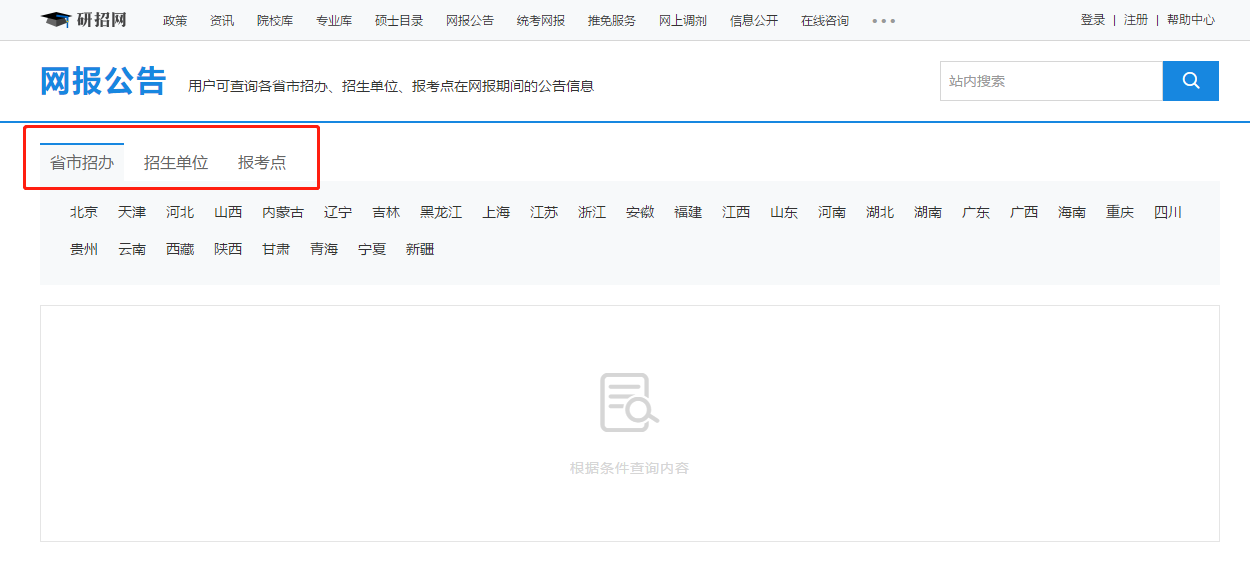The height and width of the screenshot is (569, 1250).
Task: Click the 研招网 logo
Action: pos(84,20)
